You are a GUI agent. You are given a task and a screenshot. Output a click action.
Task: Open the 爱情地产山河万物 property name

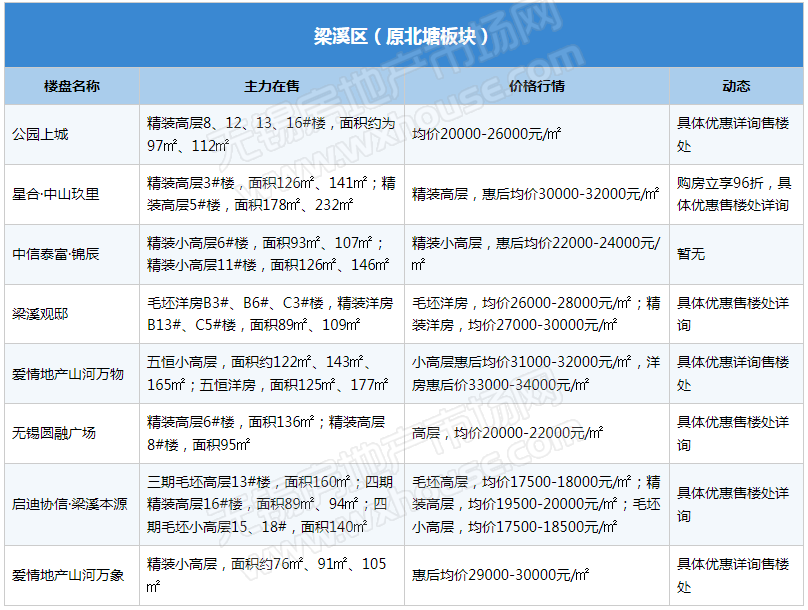[68, 374]
